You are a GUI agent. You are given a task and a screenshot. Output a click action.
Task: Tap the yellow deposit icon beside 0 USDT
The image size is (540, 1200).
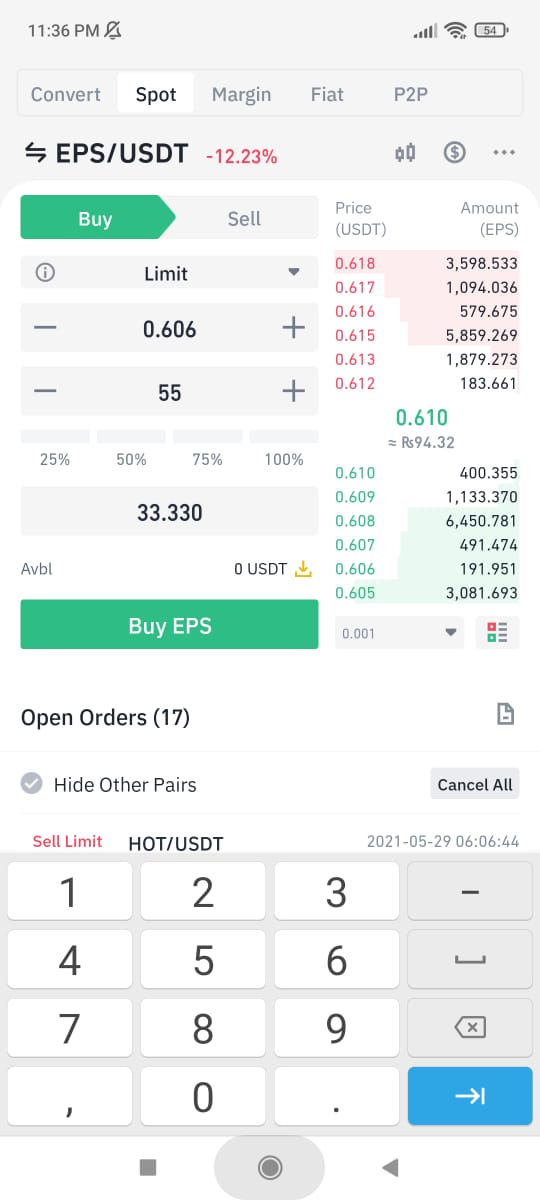pyautogui.click(x=304, y=569)
